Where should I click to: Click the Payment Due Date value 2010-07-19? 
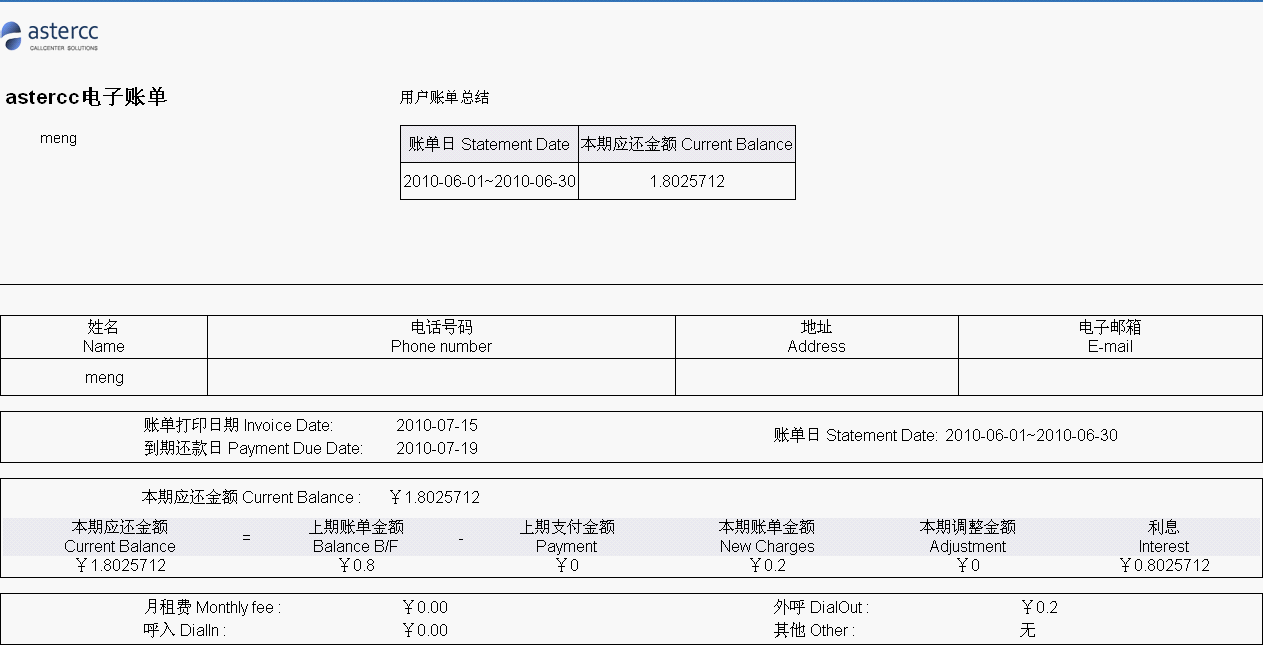point(437,448)
